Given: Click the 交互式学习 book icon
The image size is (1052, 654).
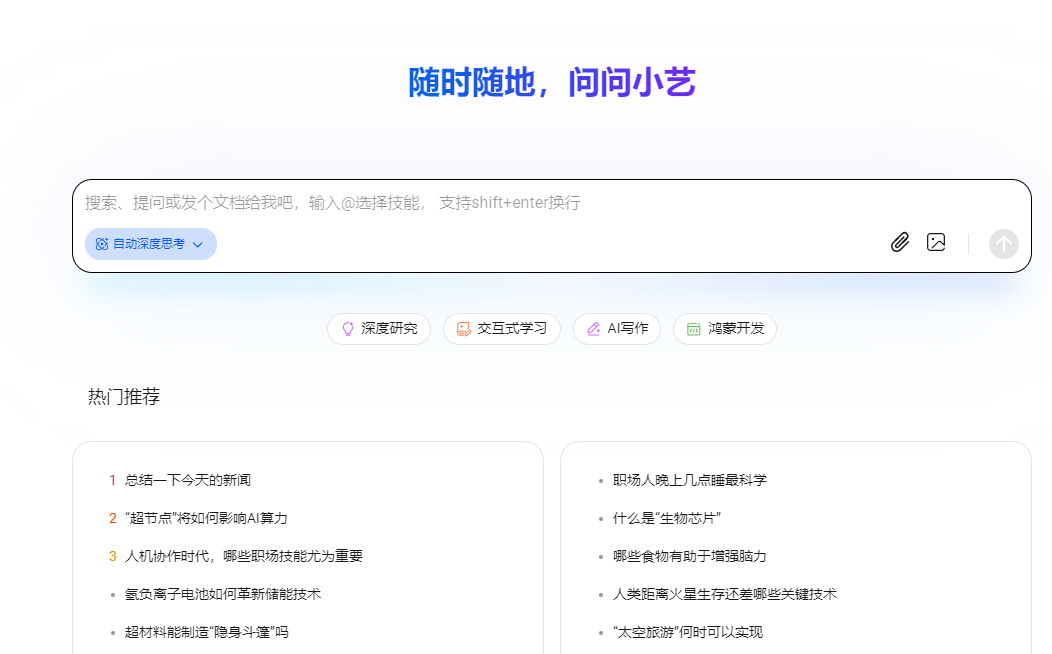Looking at the screenshot, I should pos(463,328).
